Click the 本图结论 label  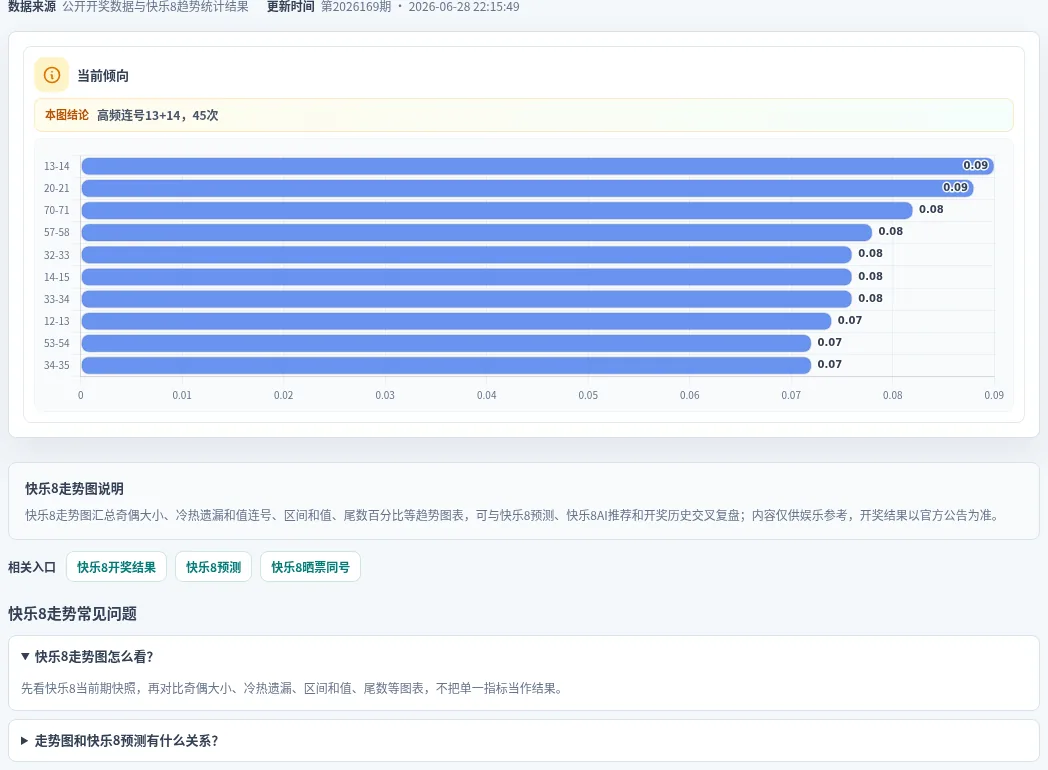(x=66, y=115)
